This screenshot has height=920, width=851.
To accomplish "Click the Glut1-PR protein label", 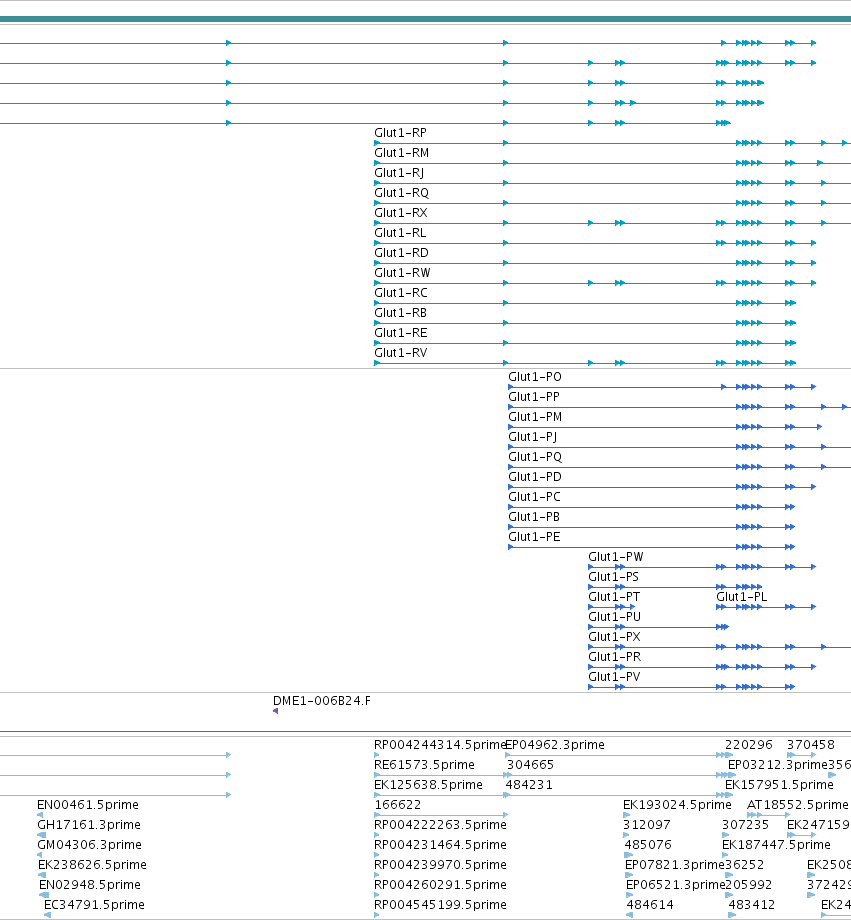I will [x=614, y=656].
